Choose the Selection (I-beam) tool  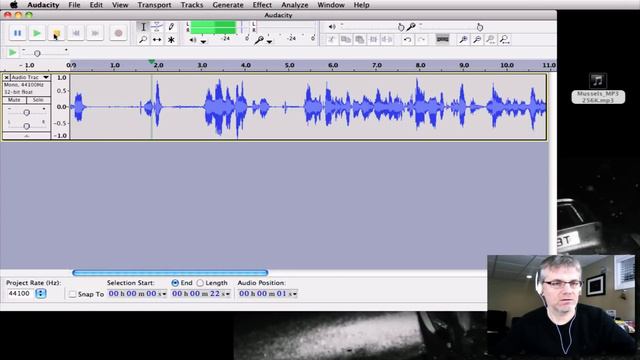click(143, 27)
